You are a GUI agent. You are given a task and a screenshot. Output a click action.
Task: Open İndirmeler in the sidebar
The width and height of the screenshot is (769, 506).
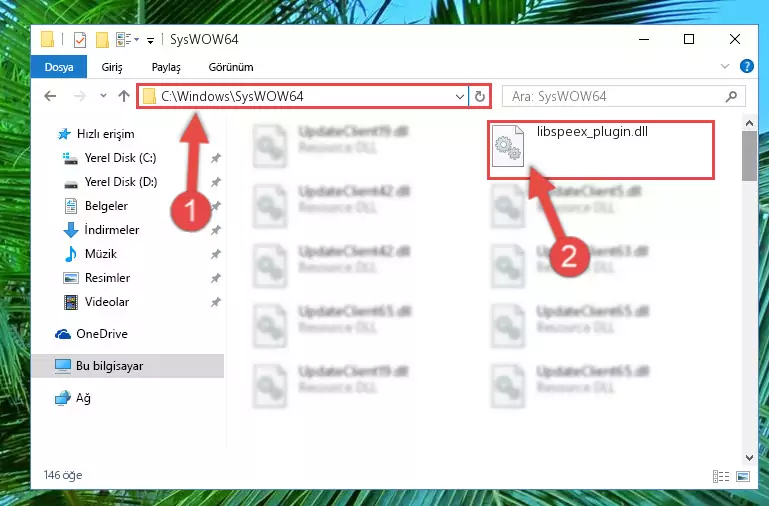pyautogui.click(x=101, y=230)
